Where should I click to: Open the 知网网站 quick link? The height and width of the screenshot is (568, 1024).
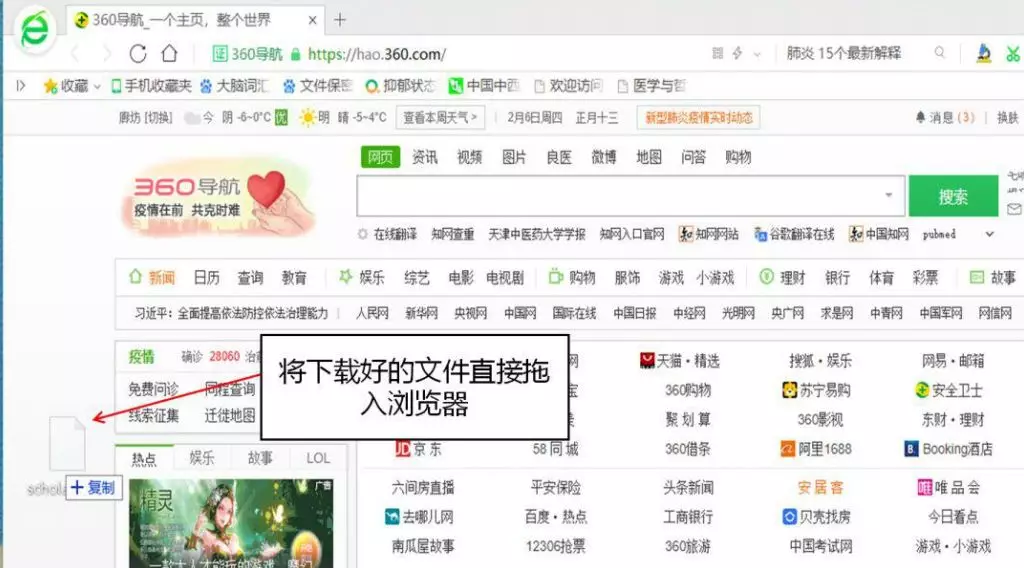(709, 234)
